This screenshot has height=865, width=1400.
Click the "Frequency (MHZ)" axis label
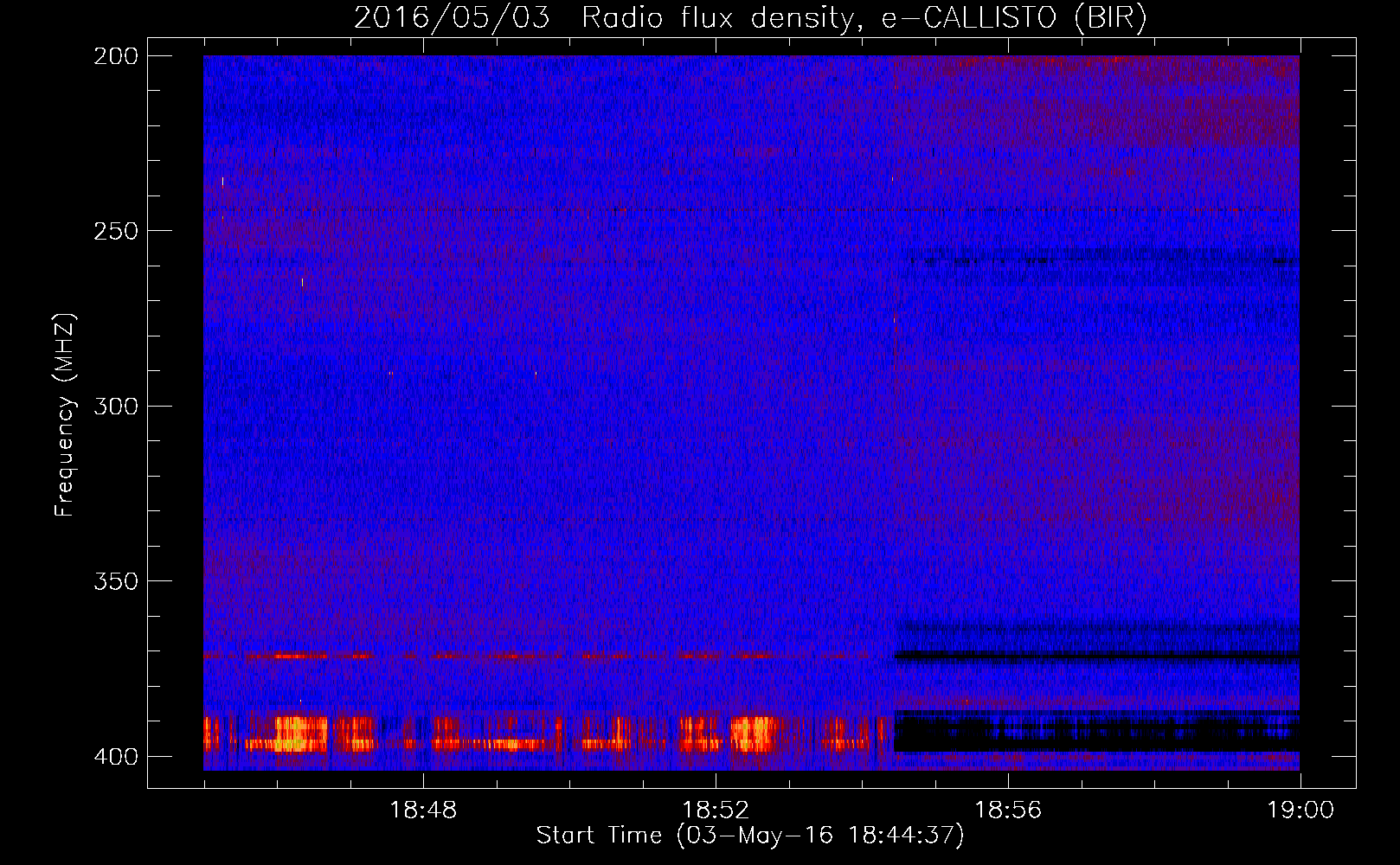click(65, 414)
